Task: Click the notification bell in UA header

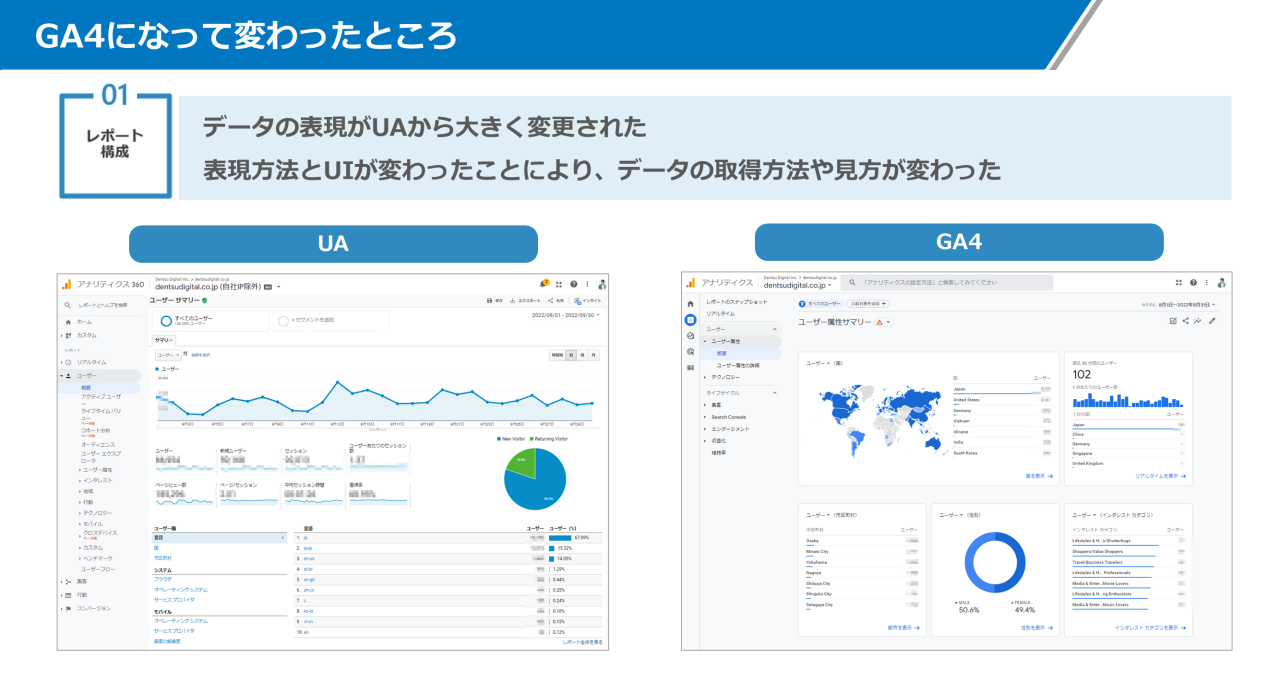Action: tap(543, 284)
